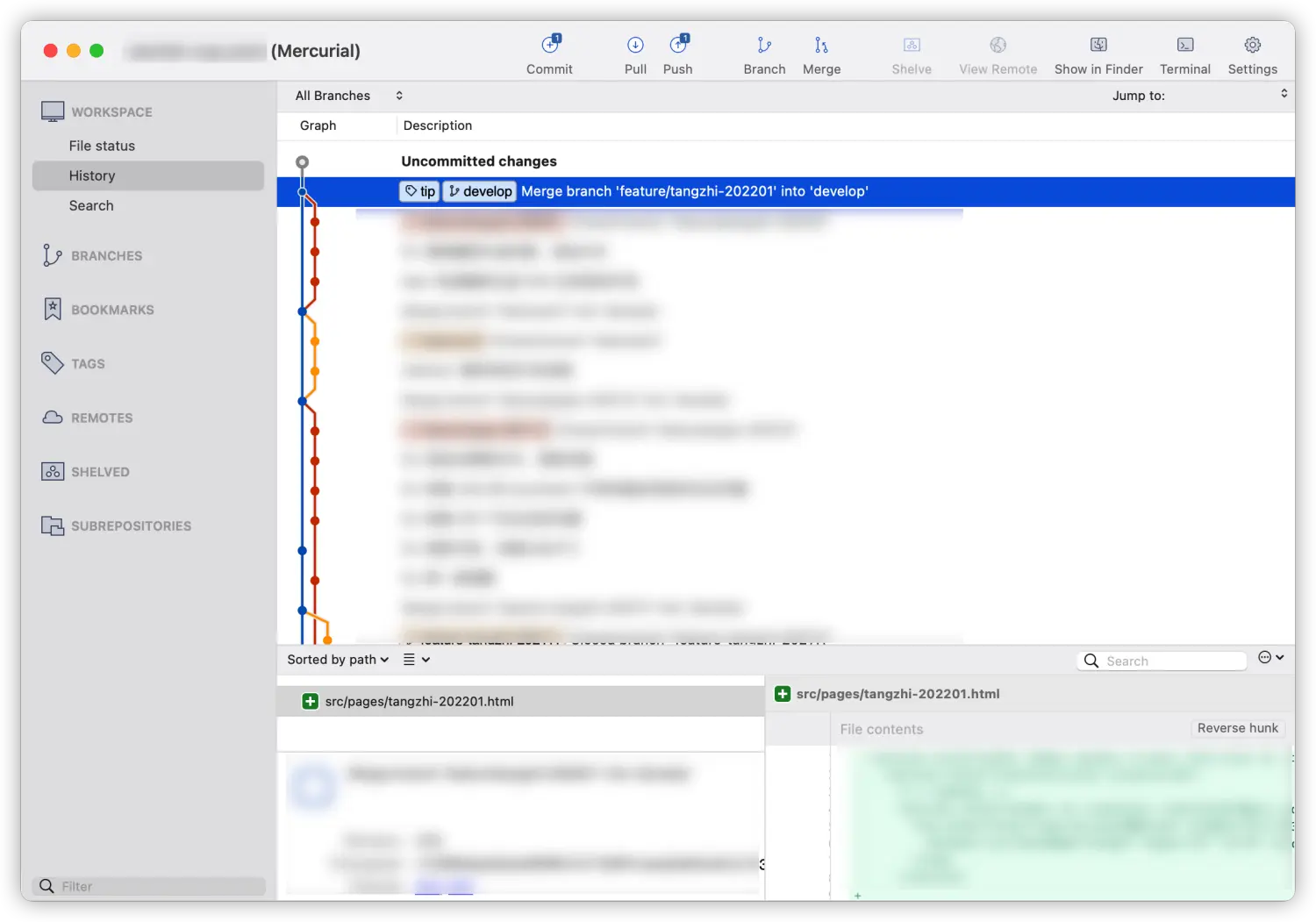Click the Subrepositories sidebar icon
This screenshot has height=922, width=1316.
coord(53,525)
